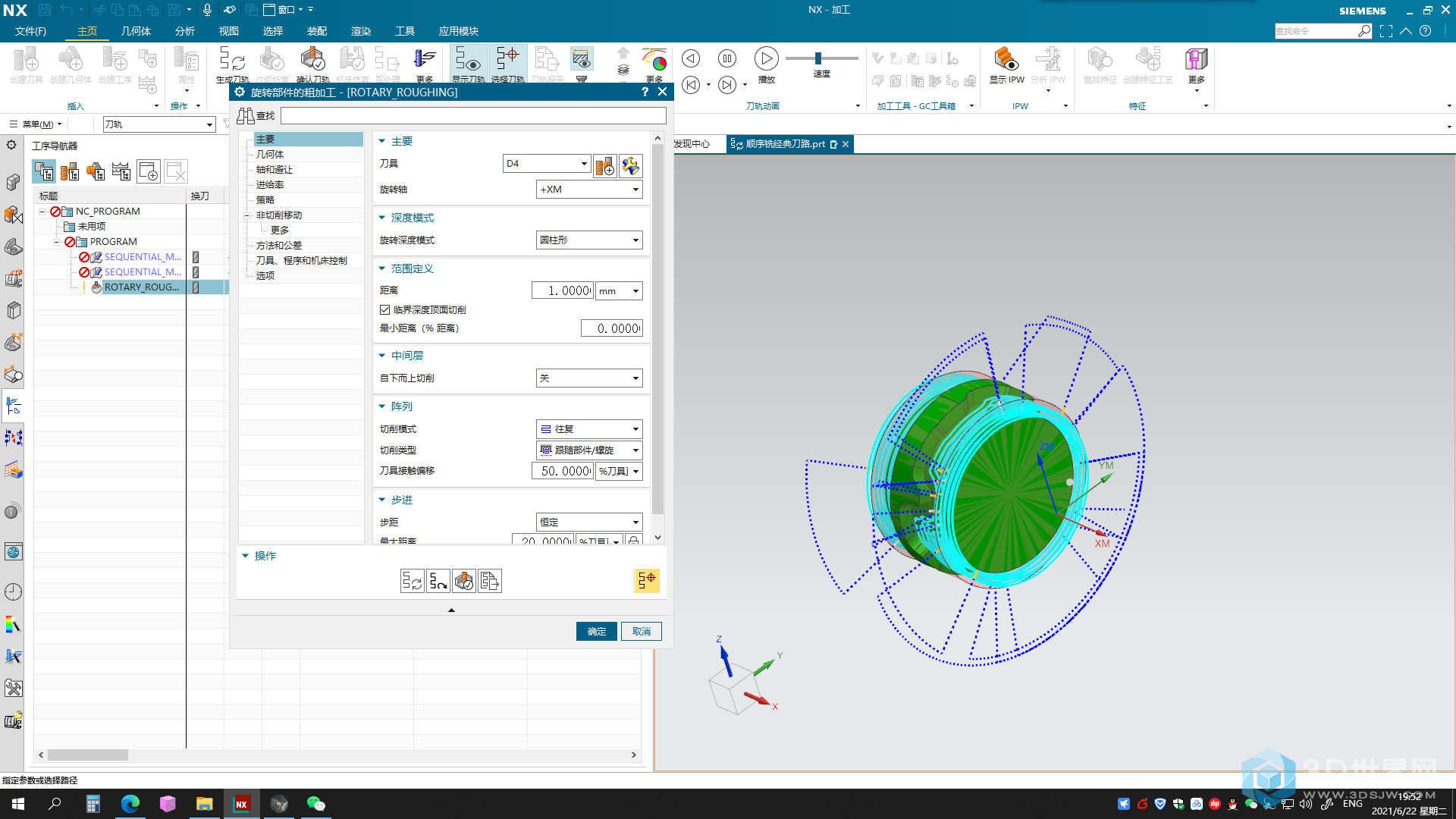The width and height of the screenshot is (1456, 819).
Task: Open Microsoft Edge from taskbar
Action: [x=130, y=804]
